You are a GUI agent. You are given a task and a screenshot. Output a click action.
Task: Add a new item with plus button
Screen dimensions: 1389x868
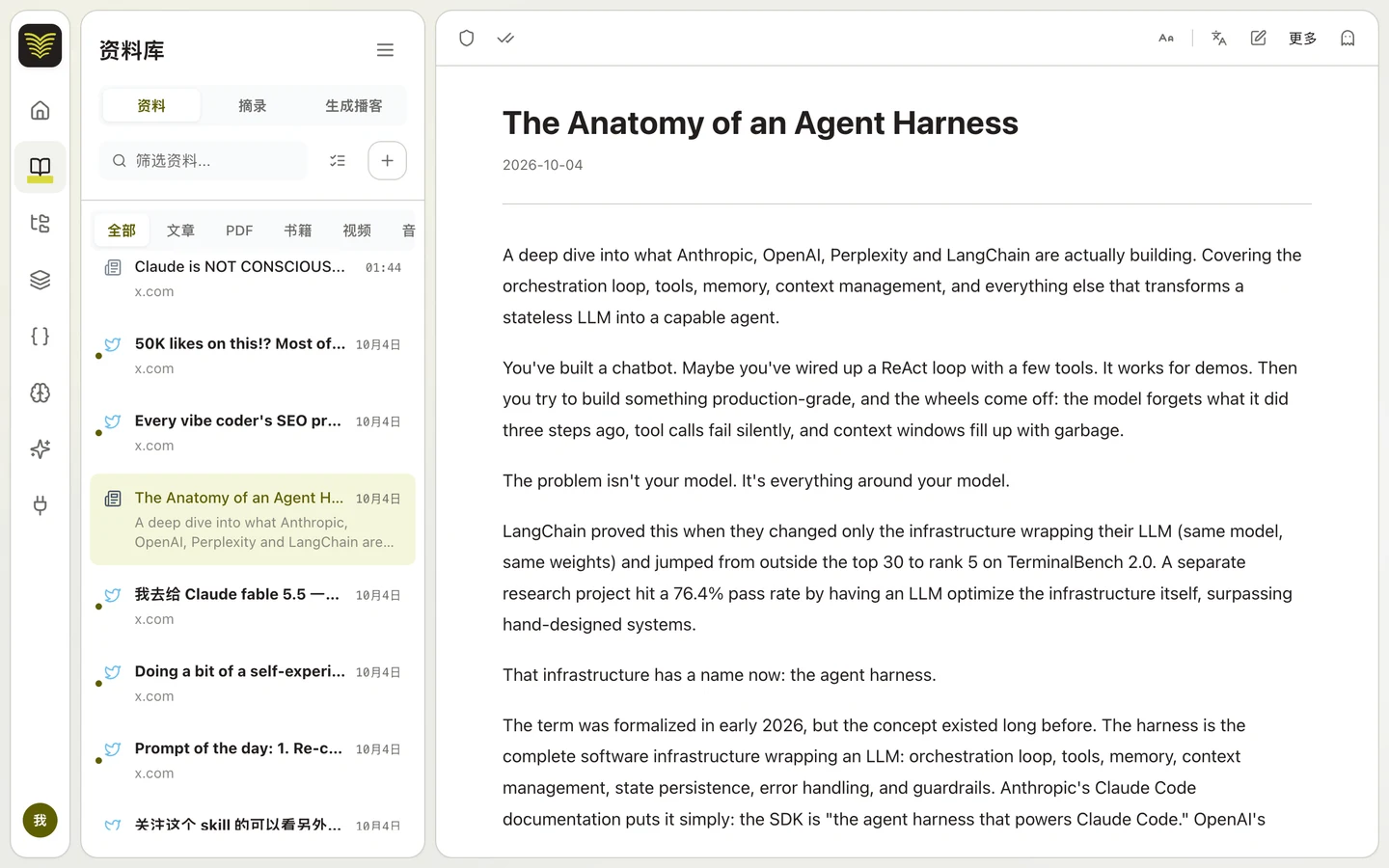387,161
